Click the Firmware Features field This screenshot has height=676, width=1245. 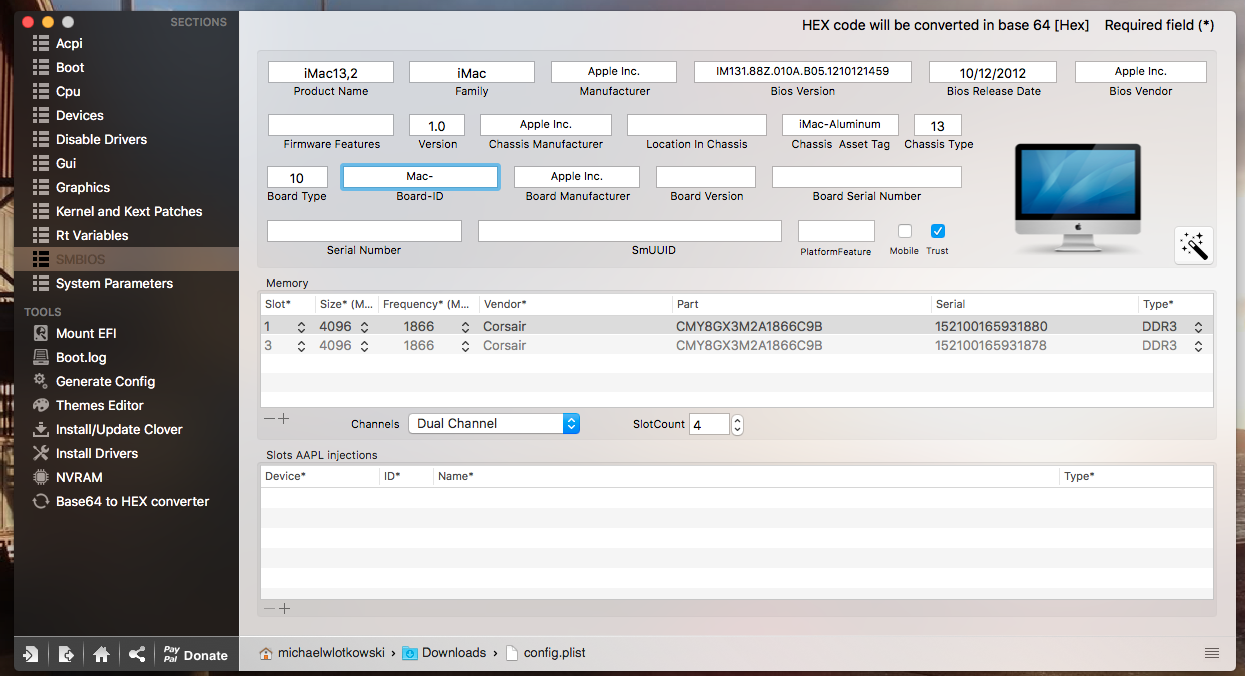coord(331,125)
